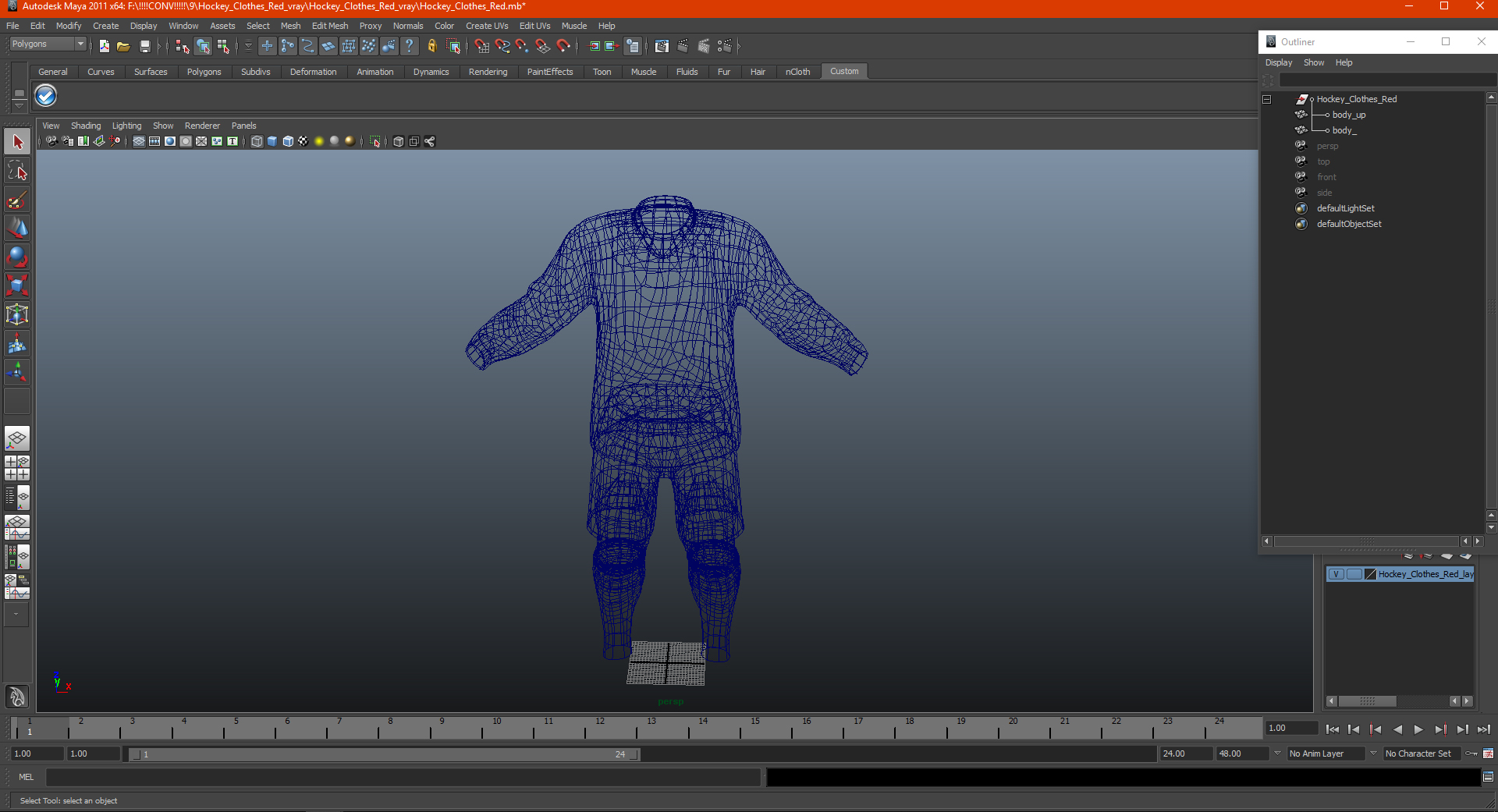Activate the Show Manipulator tool

(x=17, y=372)
